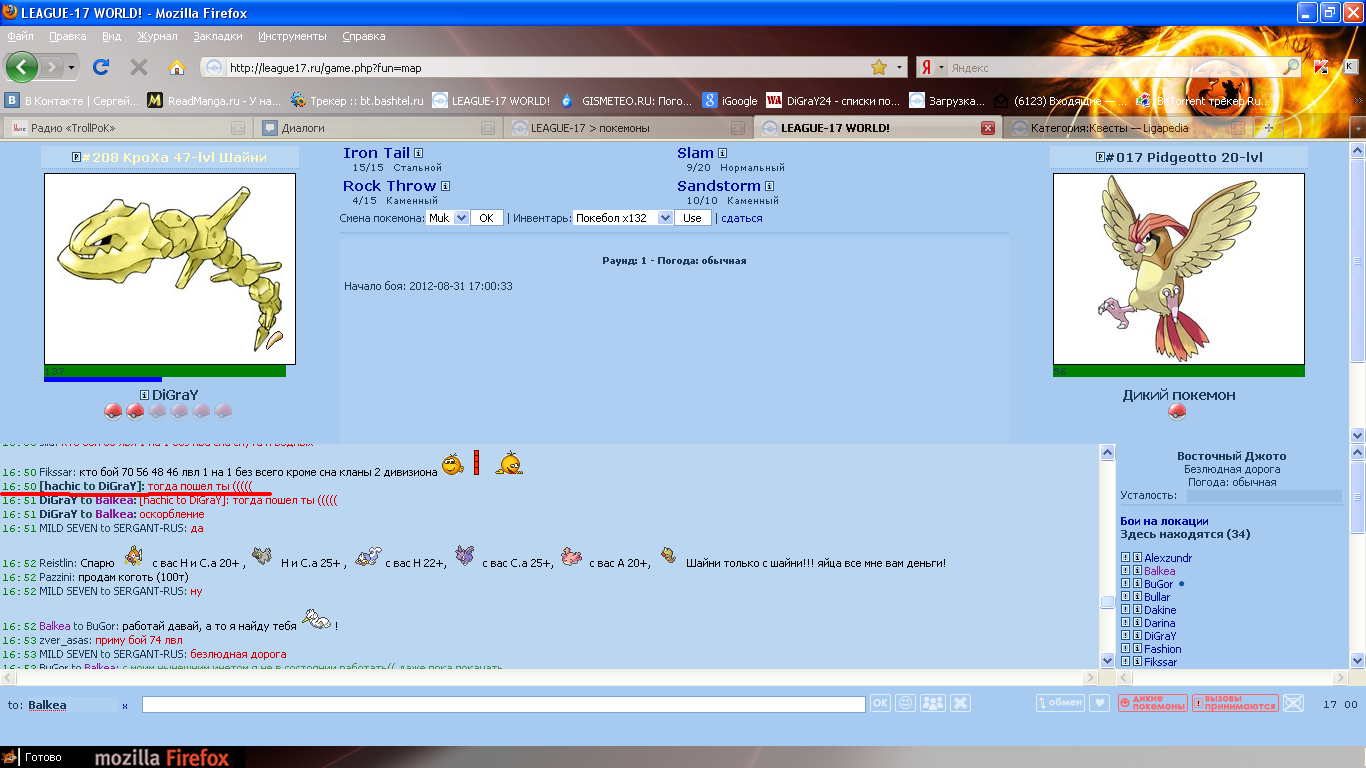Open ReadManga.ru bookmark

tap(215, 100)
